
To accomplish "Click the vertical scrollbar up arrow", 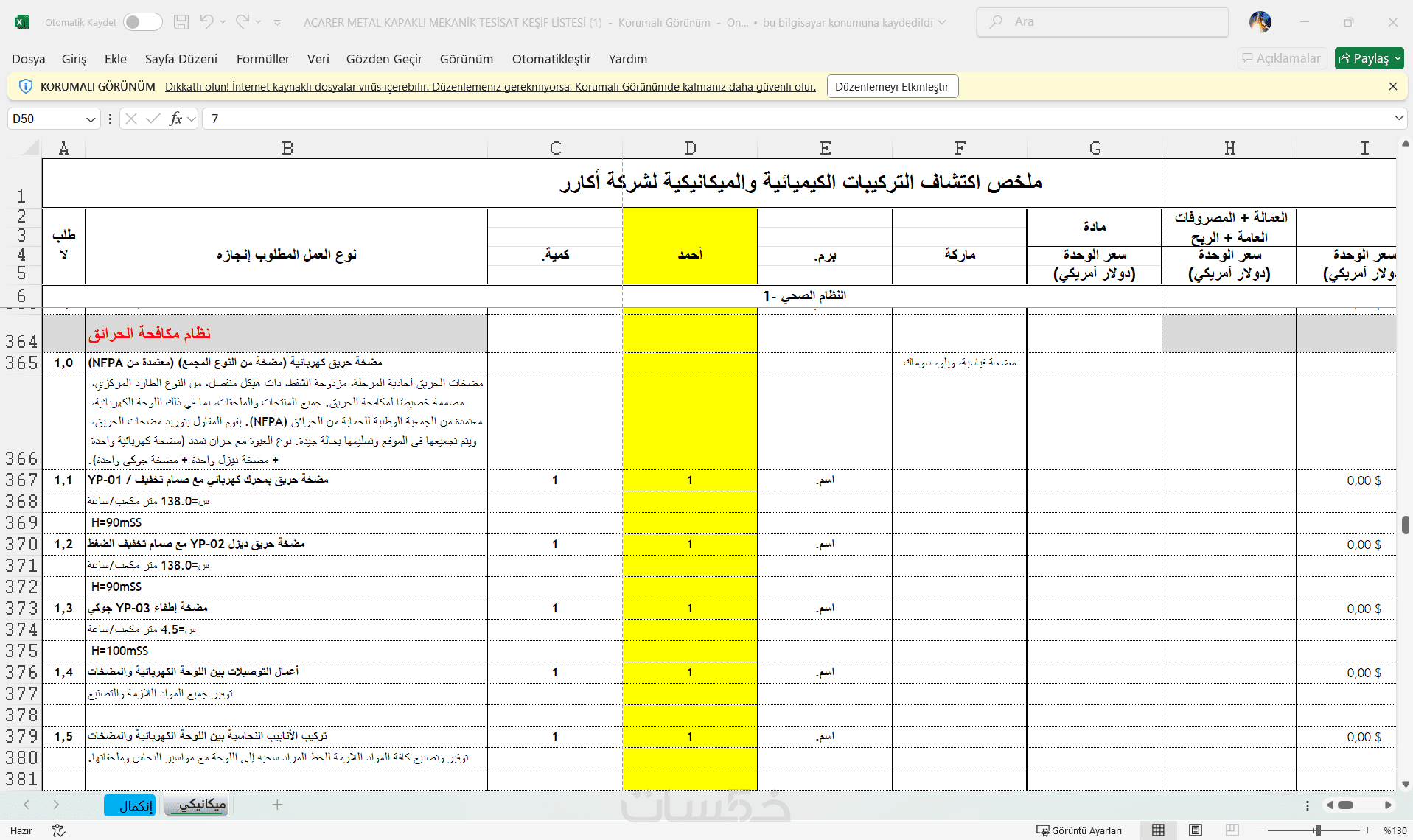I will [1405, 144].
